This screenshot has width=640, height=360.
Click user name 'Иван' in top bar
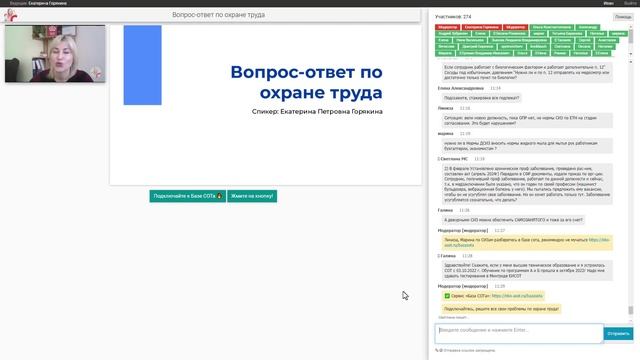click(x=608, y=3)
